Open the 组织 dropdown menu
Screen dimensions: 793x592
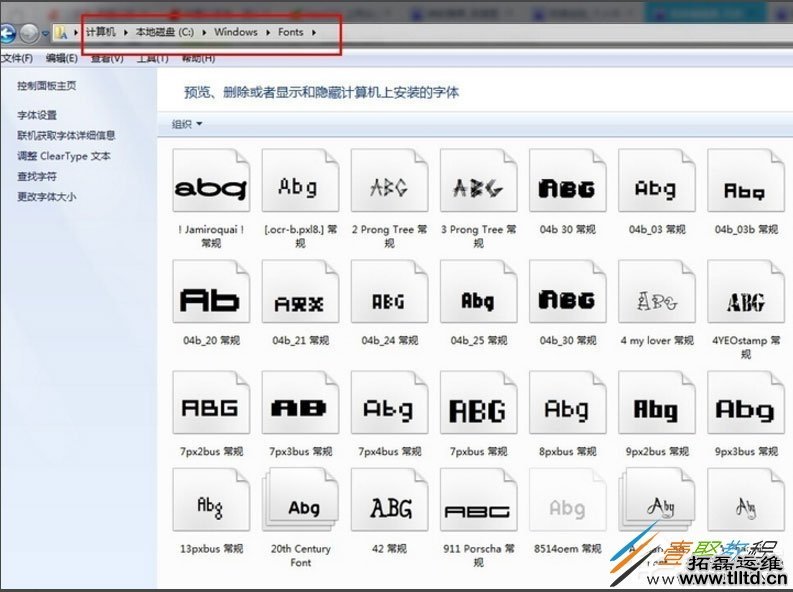(187, 124)
